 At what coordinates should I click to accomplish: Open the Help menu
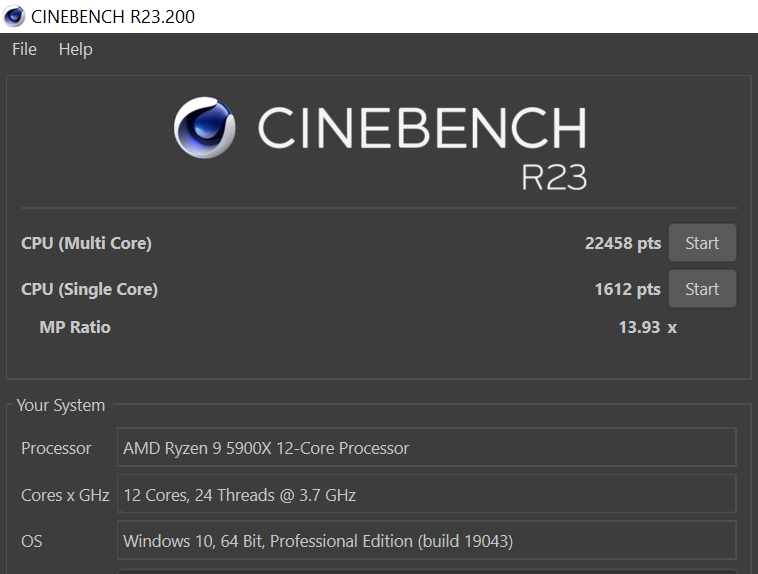click(x=75, y=49)
